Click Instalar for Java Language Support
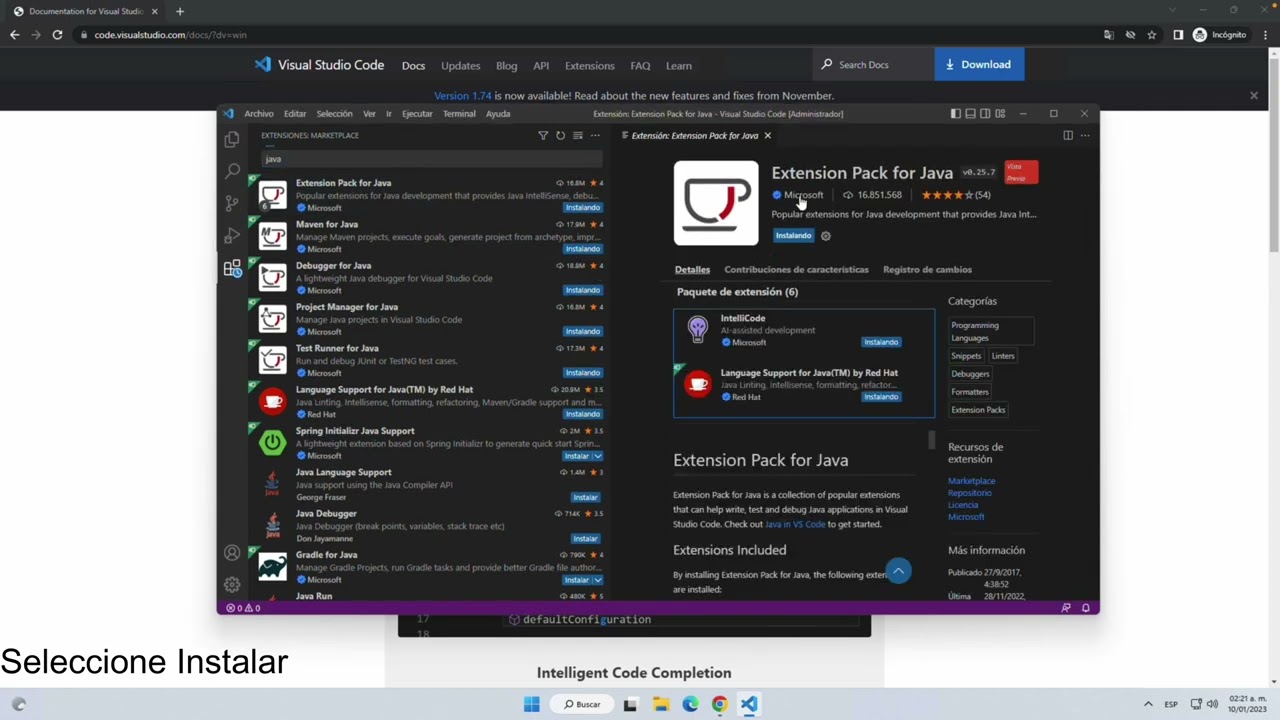The image size is (1280, 720). (x=585, y=497)
